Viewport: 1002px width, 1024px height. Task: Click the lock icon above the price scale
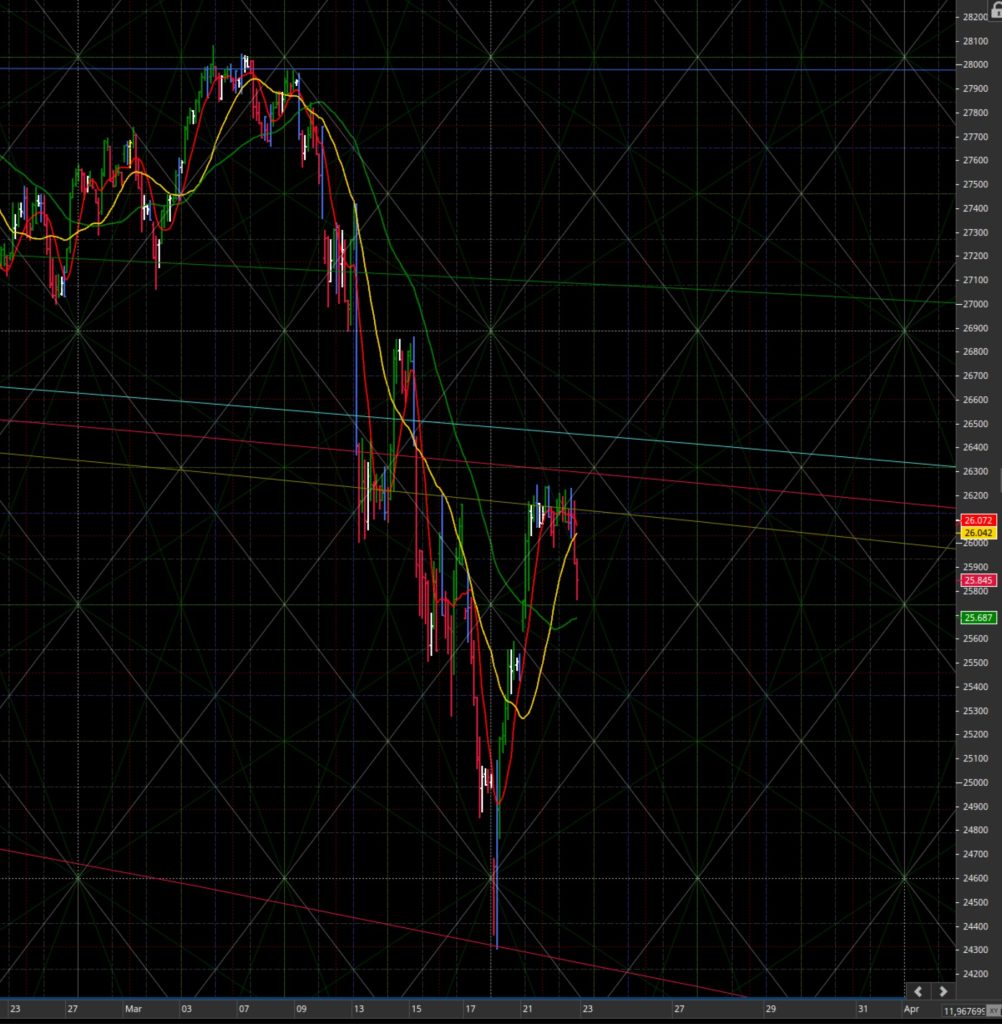(x=996, y=9)
